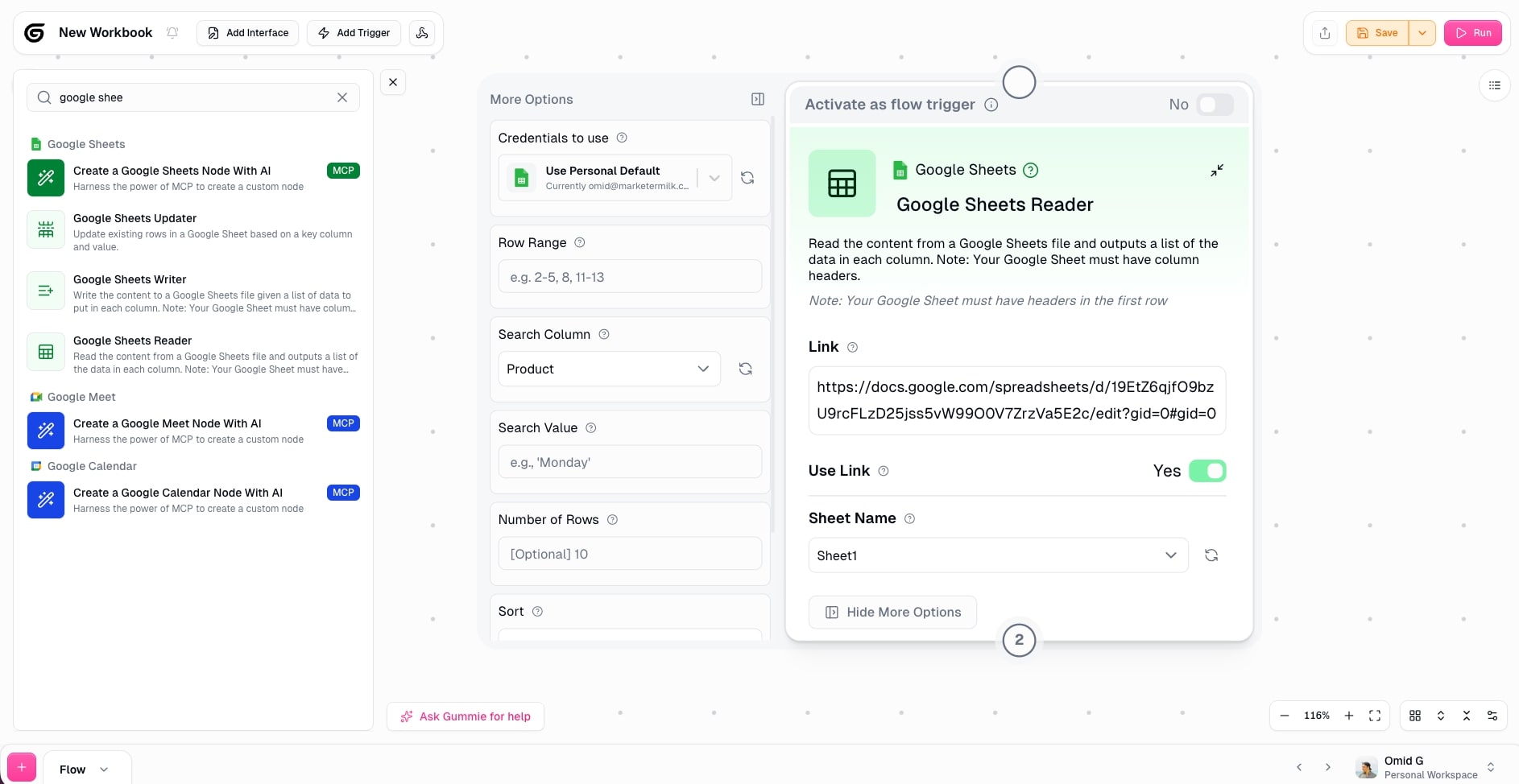Click the Search Value input field
The image size is (1519, 784).
pyautogui.click(x=630, y=462)
